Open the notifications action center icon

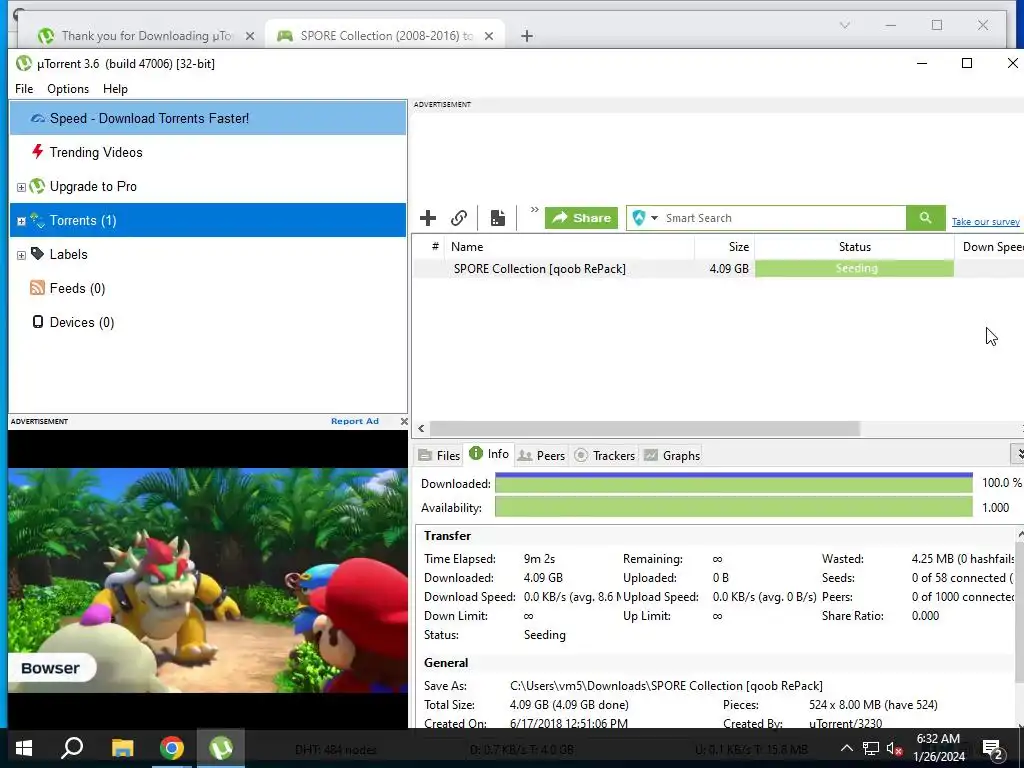point(993,749)
